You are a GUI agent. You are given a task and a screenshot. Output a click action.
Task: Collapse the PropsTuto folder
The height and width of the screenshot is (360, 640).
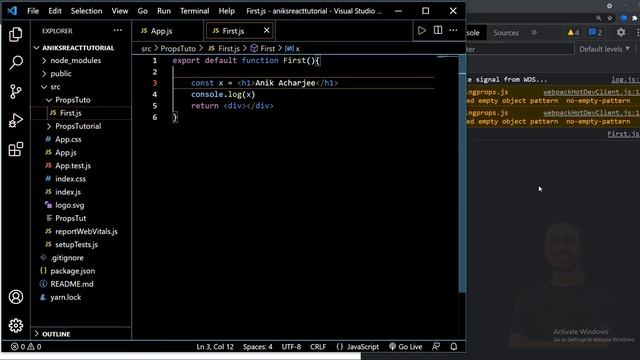click(x=73, y=100)
